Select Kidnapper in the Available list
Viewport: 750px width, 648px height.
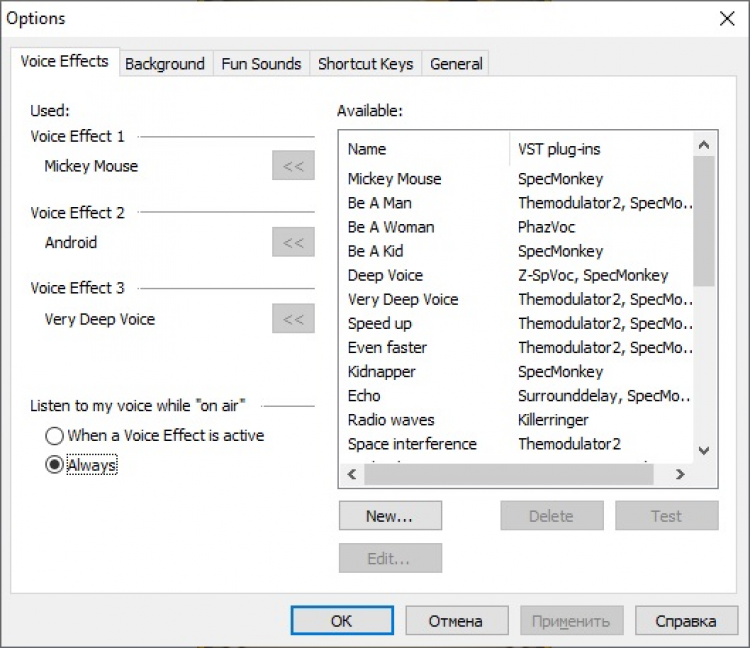382,372
